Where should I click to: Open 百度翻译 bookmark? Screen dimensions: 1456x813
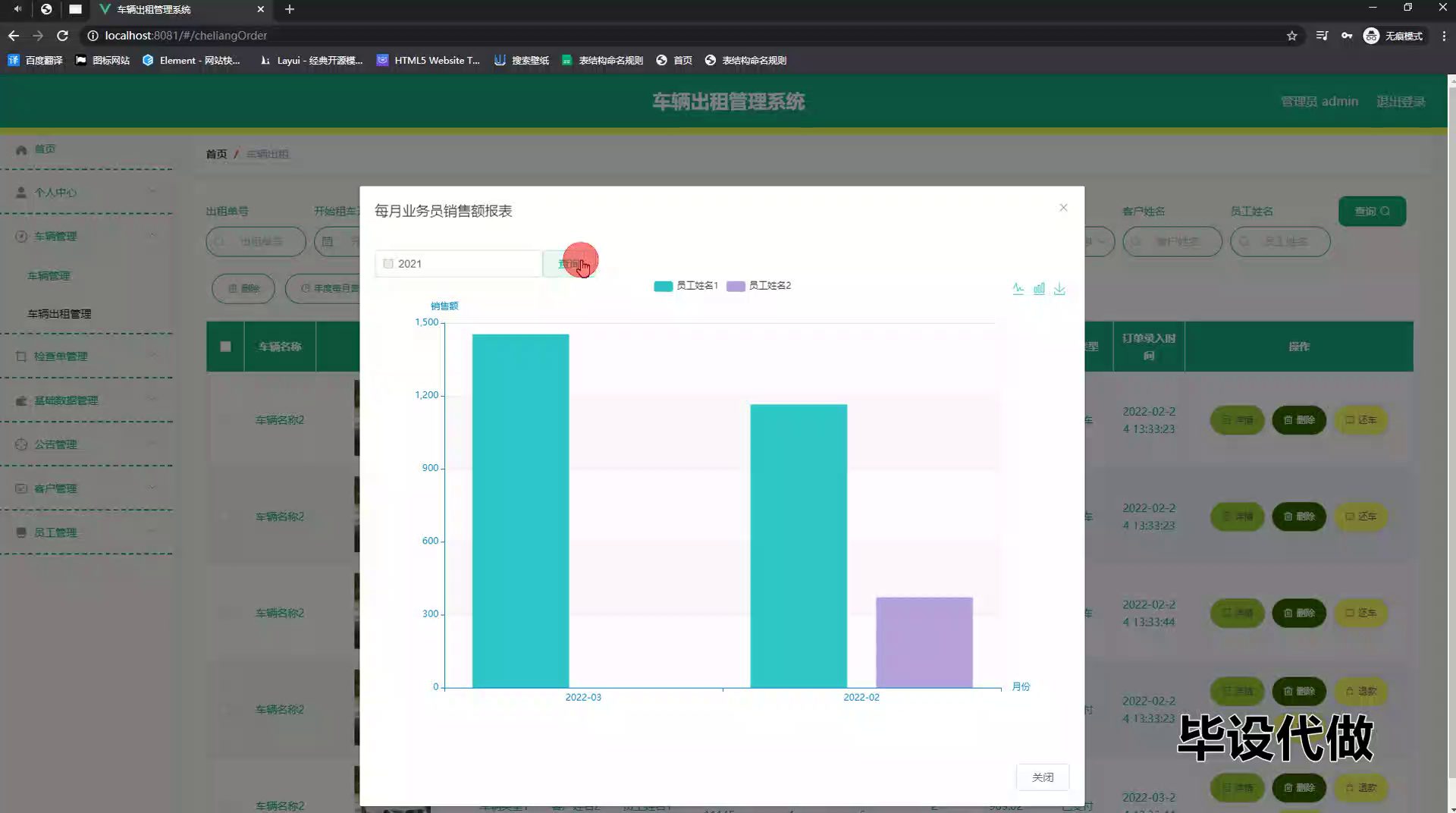point(35,60)
